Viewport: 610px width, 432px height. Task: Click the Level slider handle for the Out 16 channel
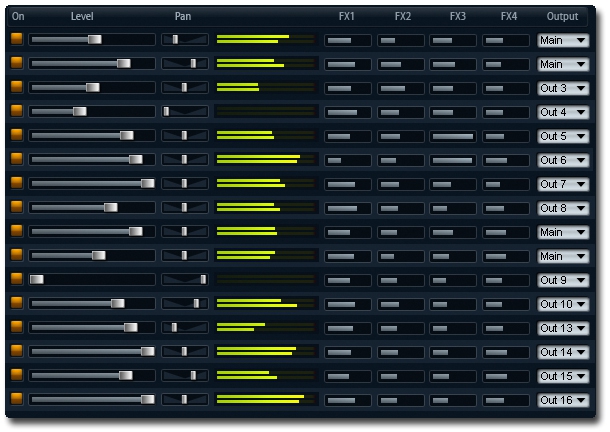pos(148,400)
